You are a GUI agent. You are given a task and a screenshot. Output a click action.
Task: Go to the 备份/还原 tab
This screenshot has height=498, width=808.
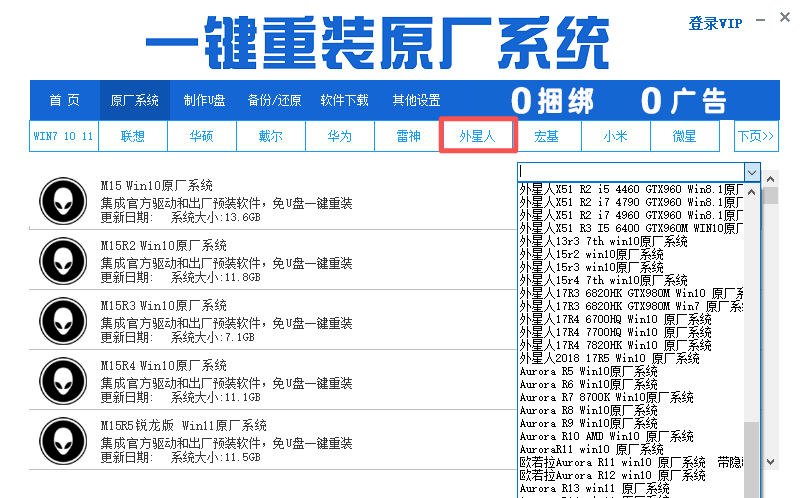pyautogui.click(x=274, y=100)
